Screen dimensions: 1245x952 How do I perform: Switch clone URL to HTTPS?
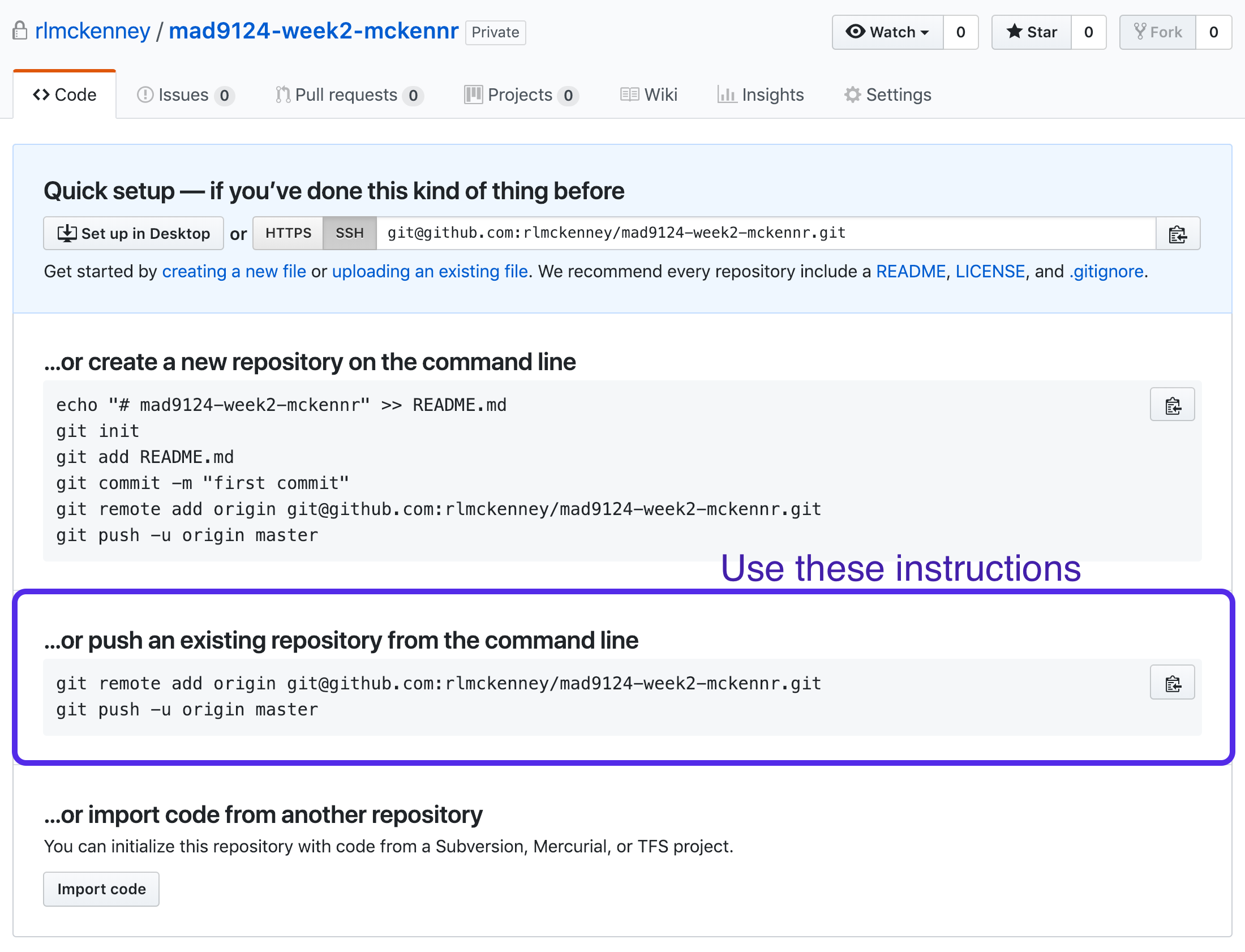tap(287, 233)
